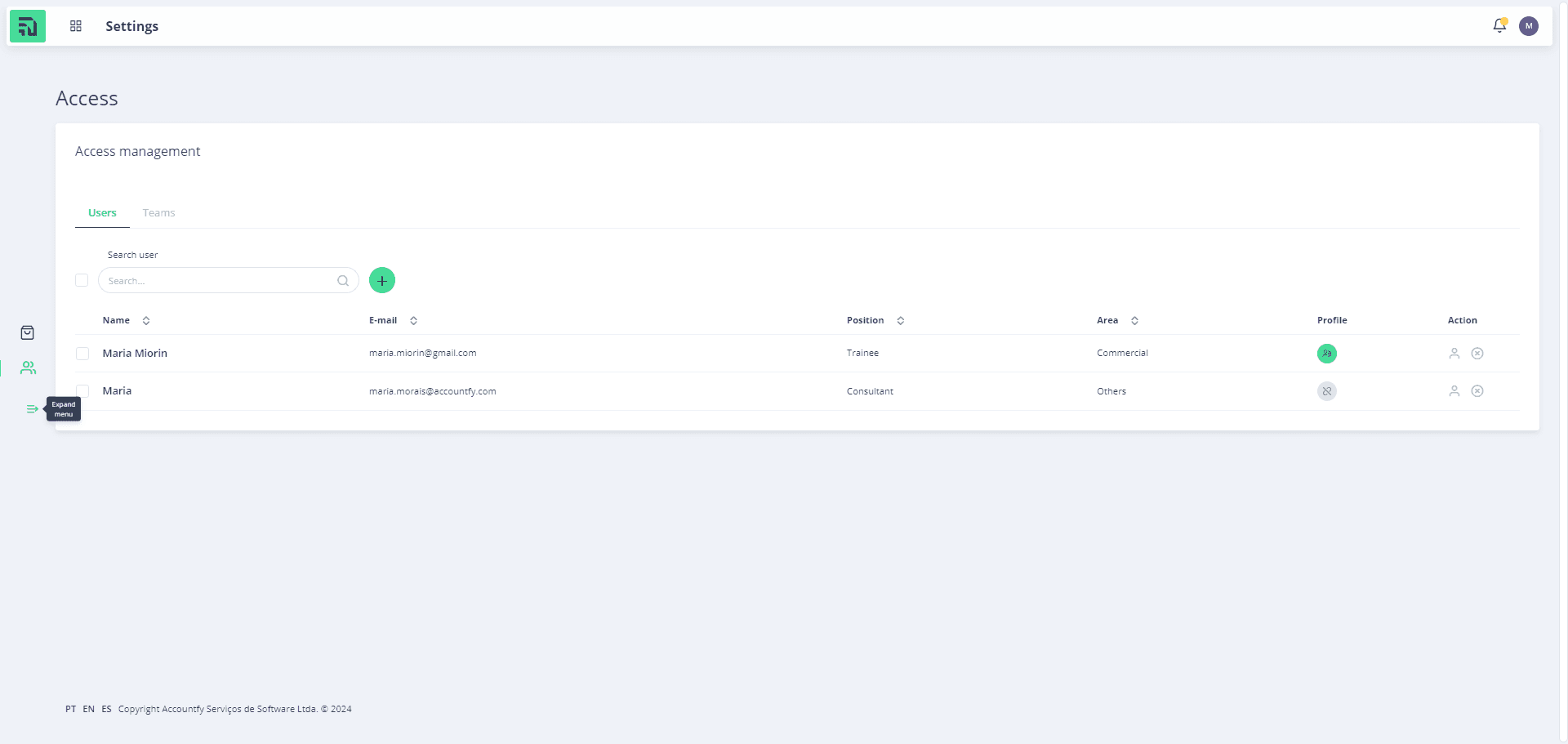The image size is (1568, 744).
Task: Add a new user with plus button
Action: click(x=382, y=280)
